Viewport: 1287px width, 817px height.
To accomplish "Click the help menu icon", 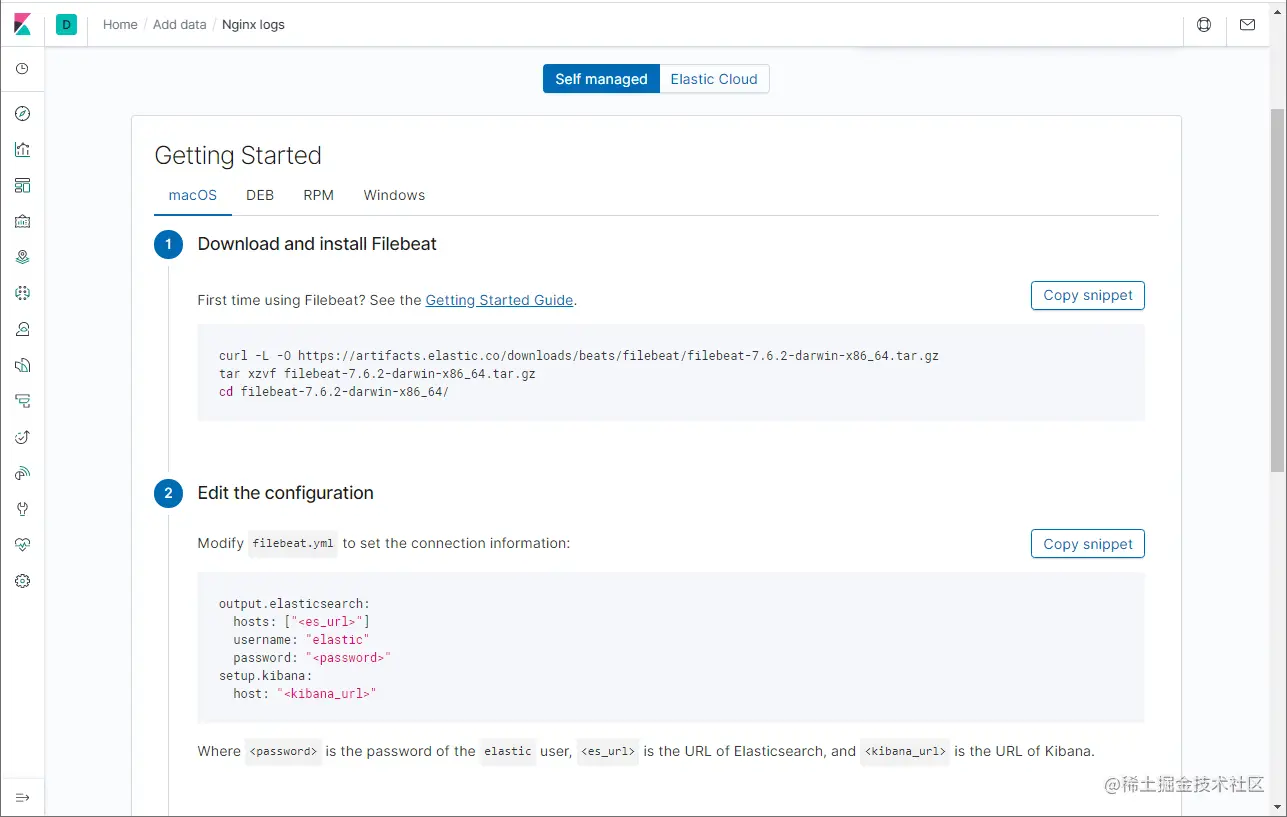I will click(1204, 25).
